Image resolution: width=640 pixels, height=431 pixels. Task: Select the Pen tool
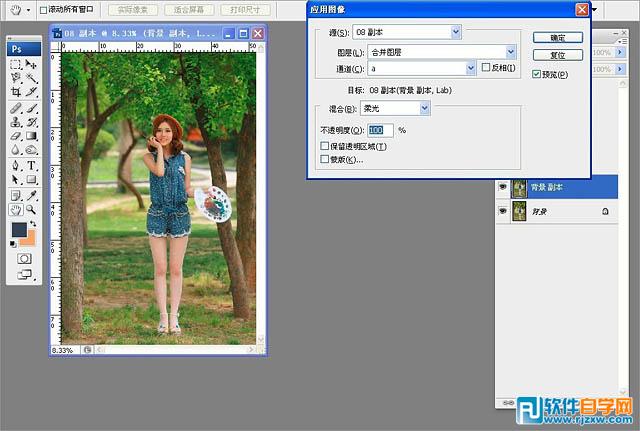click(x=15, y=165)
